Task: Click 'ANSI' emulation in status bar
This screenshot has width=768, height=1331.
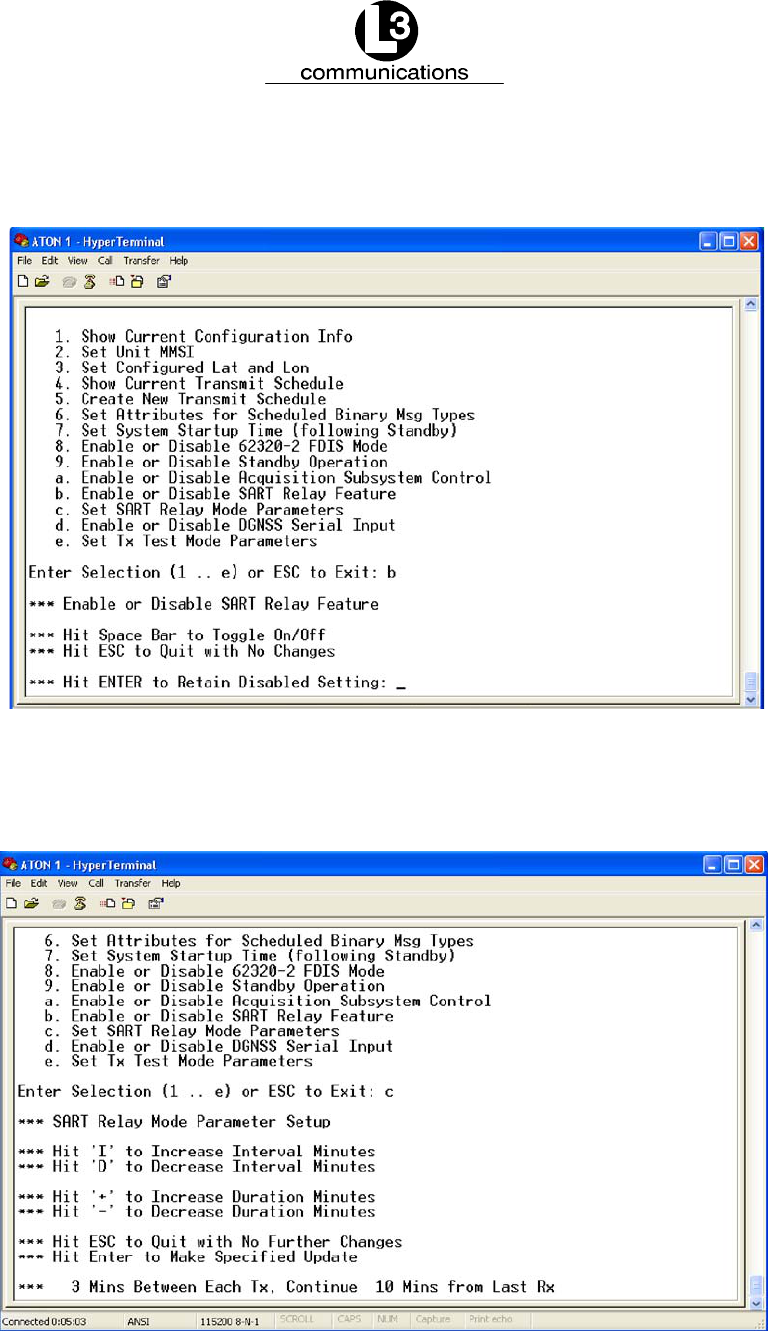Action: (x=138, y=1321)
